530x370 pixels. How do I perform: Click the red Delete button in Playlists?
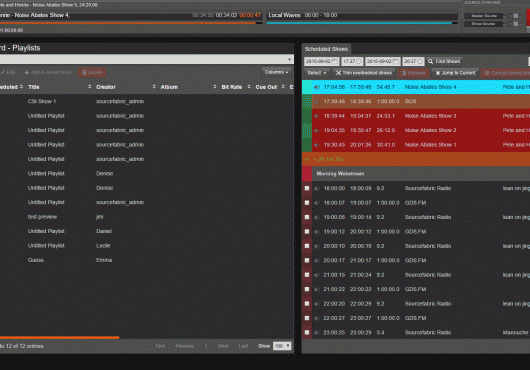[x=92, y=72]
